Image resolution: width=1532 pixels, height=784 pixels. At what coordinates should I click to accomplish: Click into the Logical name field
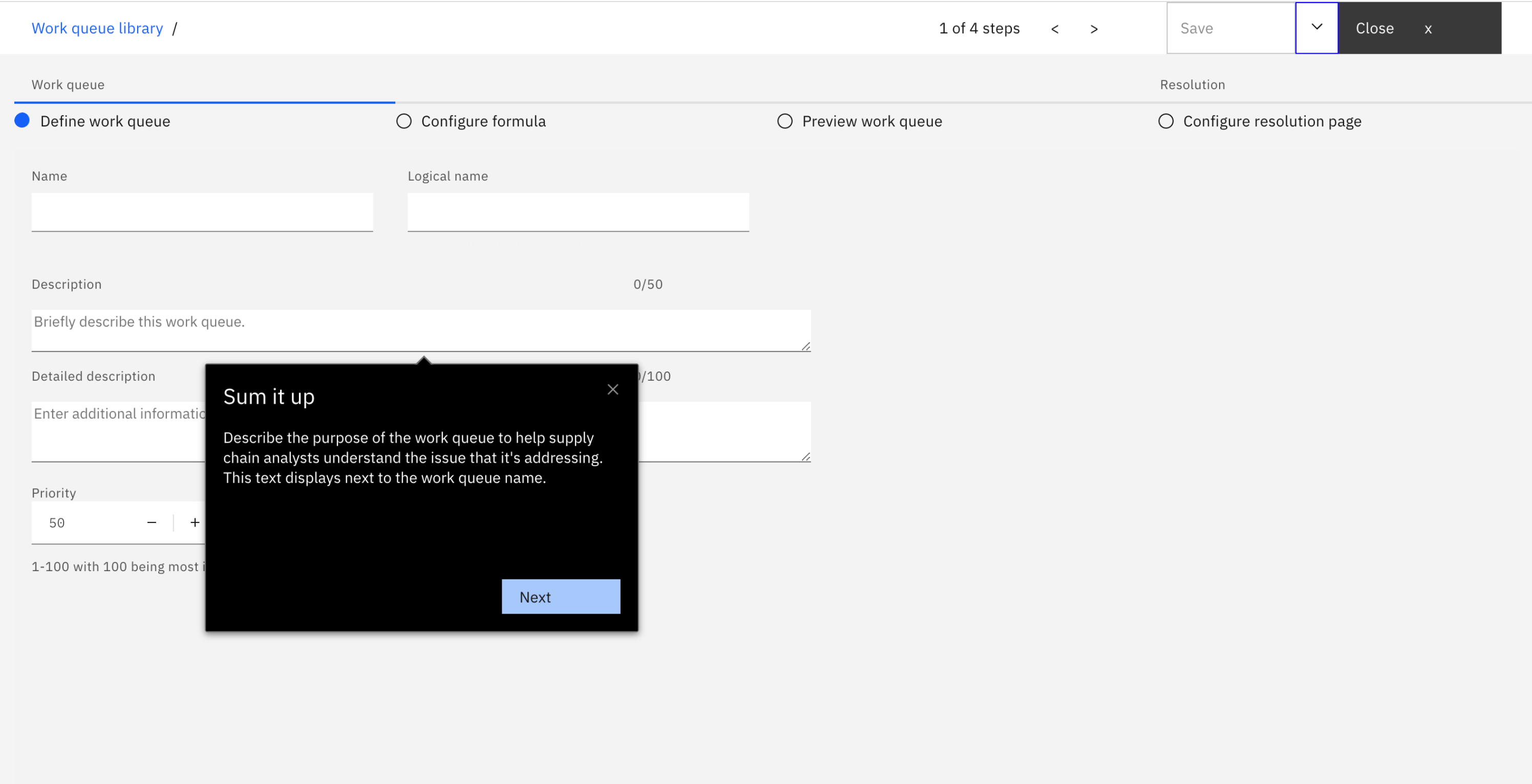(578, 211)
